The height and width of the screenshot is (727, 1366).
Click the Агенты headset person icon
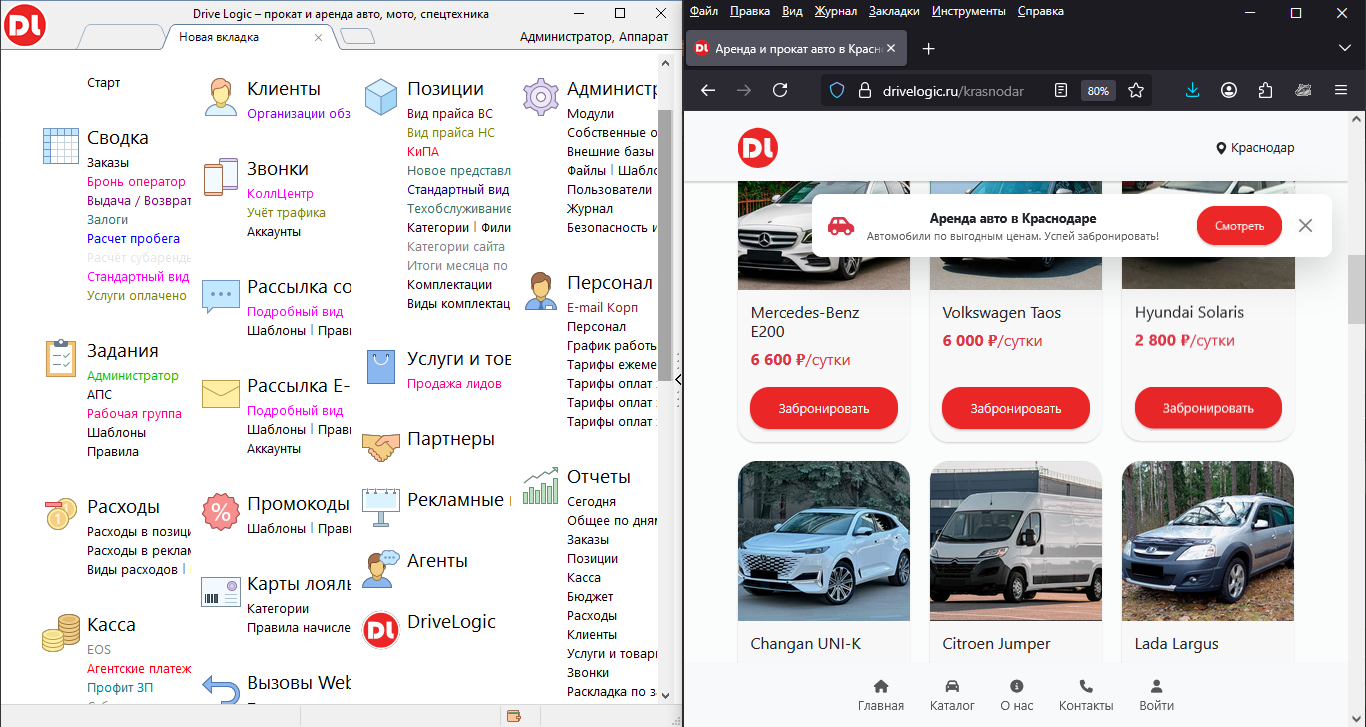coord(381,569)
